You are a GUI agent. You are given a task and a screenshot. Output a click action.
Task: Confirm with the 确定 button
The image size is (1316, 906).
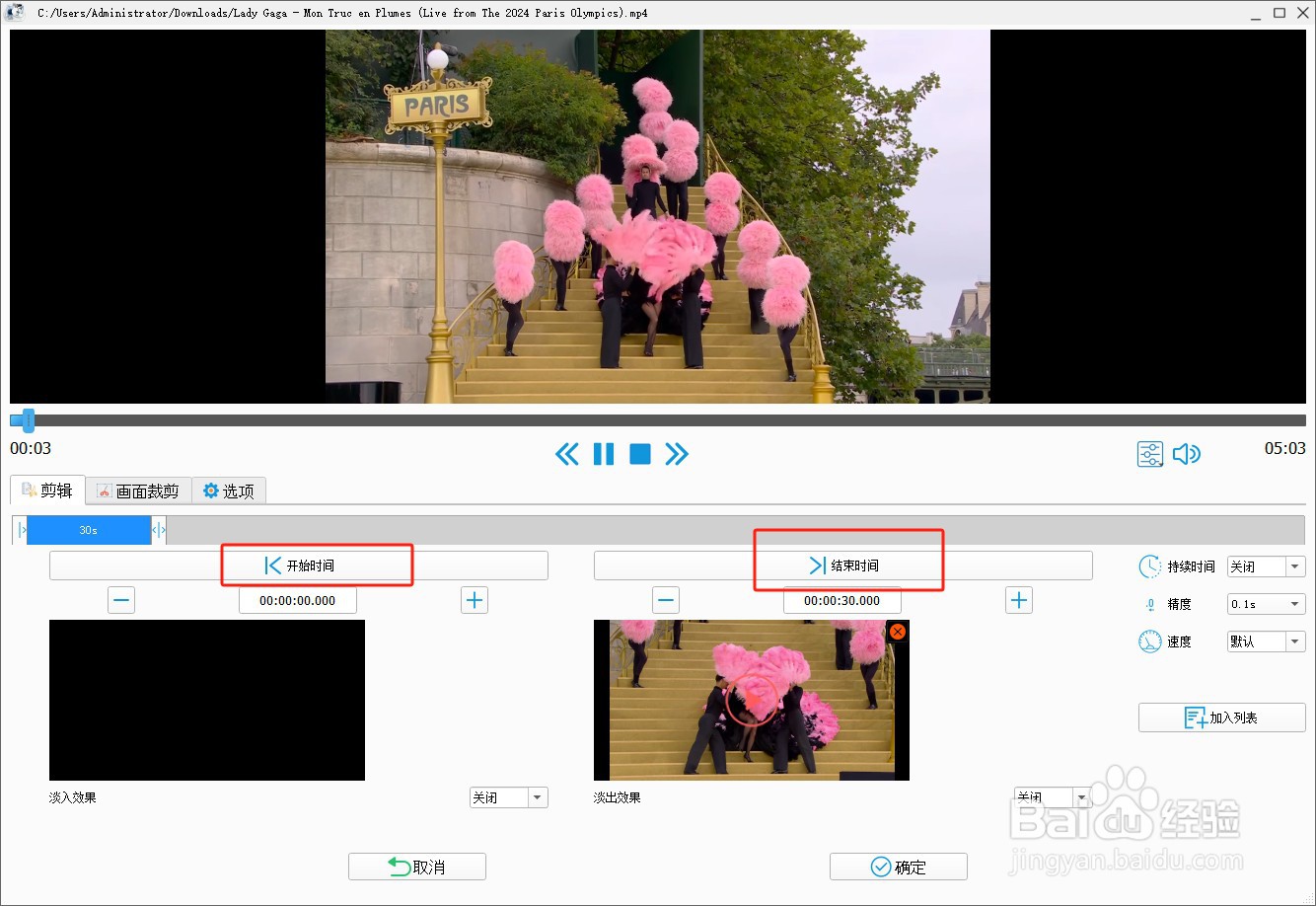click(899, 867)
